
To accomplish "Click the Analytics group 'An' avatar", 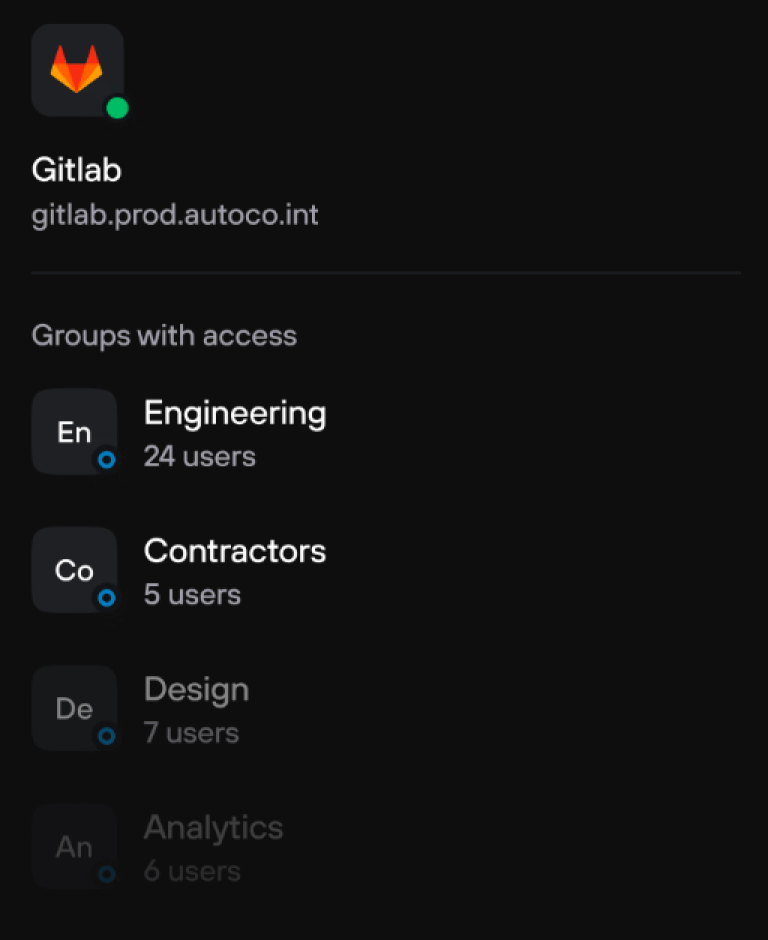I will pyautogui.click(x=74, y=846).
